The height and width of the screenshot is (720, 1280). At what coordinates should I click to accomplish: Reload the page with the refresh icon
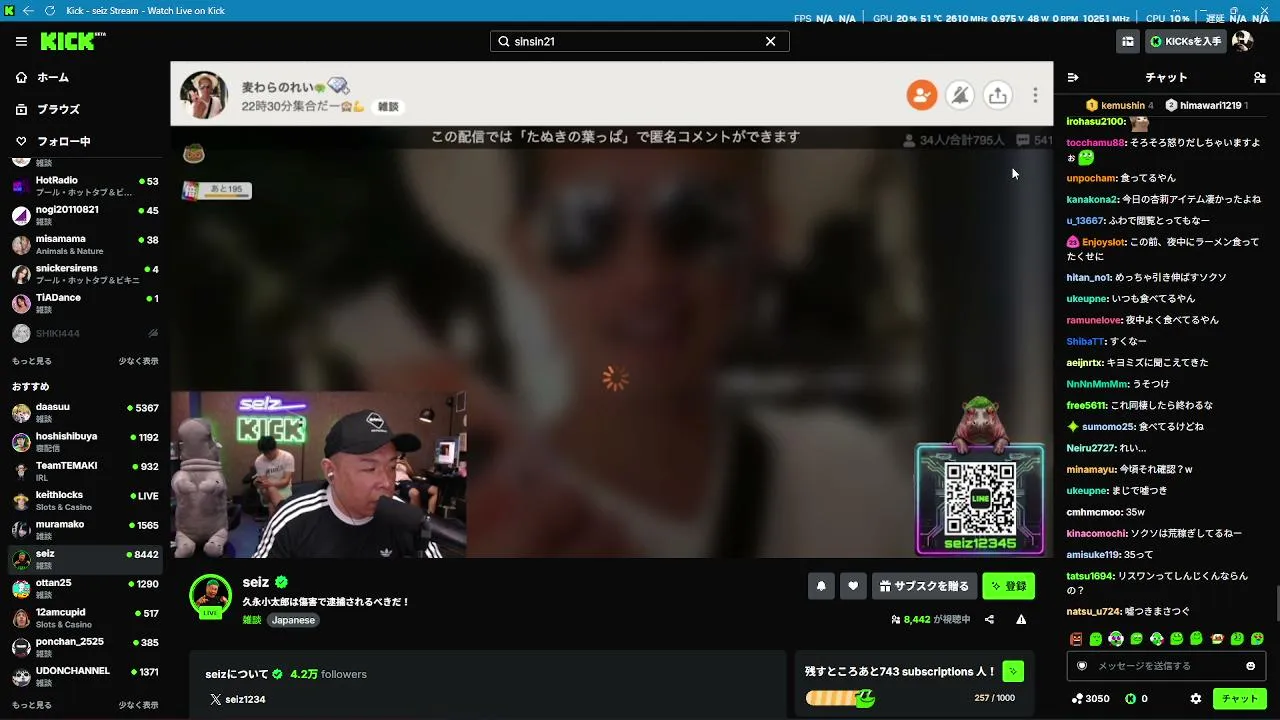coord(50,10)
